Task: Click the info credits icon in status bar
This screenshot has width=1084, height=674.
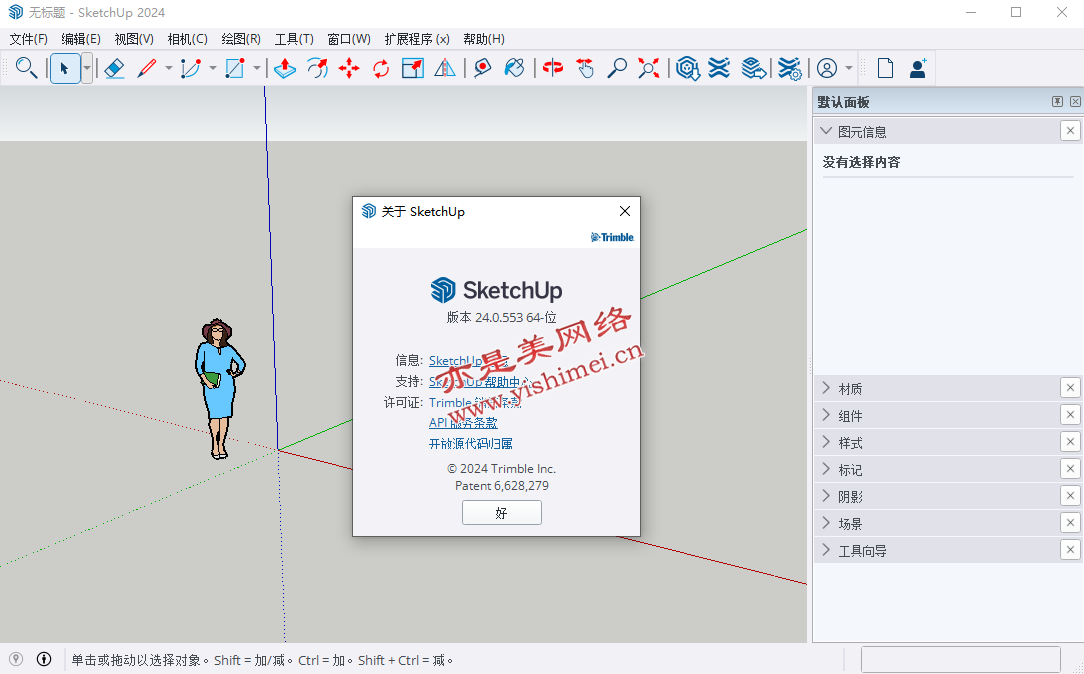Action: pos(44,659)
